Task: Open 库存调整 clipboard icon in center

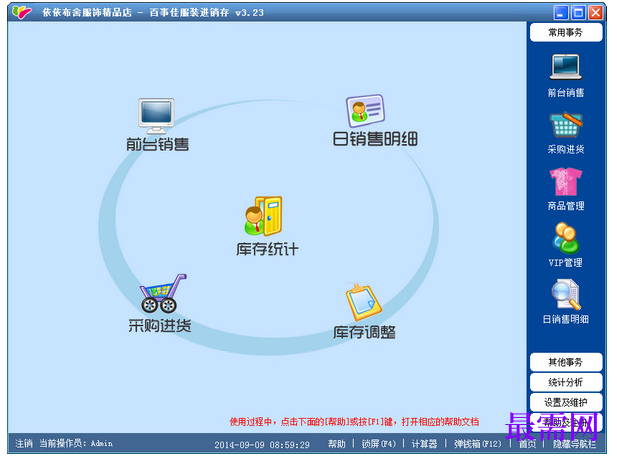Action: 363,302
